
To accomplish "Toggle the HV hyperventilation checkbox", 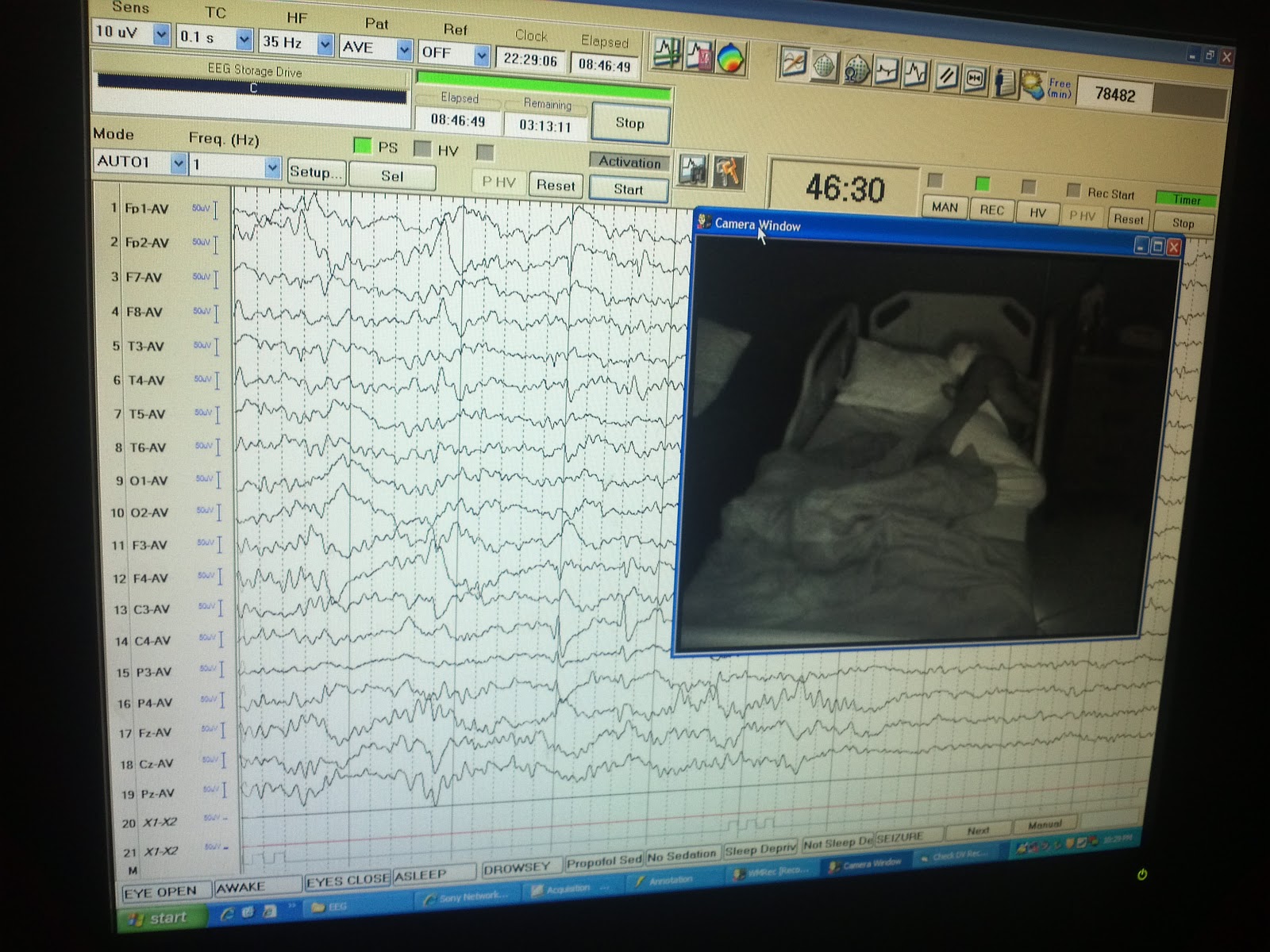I will (x=423, y=148).
